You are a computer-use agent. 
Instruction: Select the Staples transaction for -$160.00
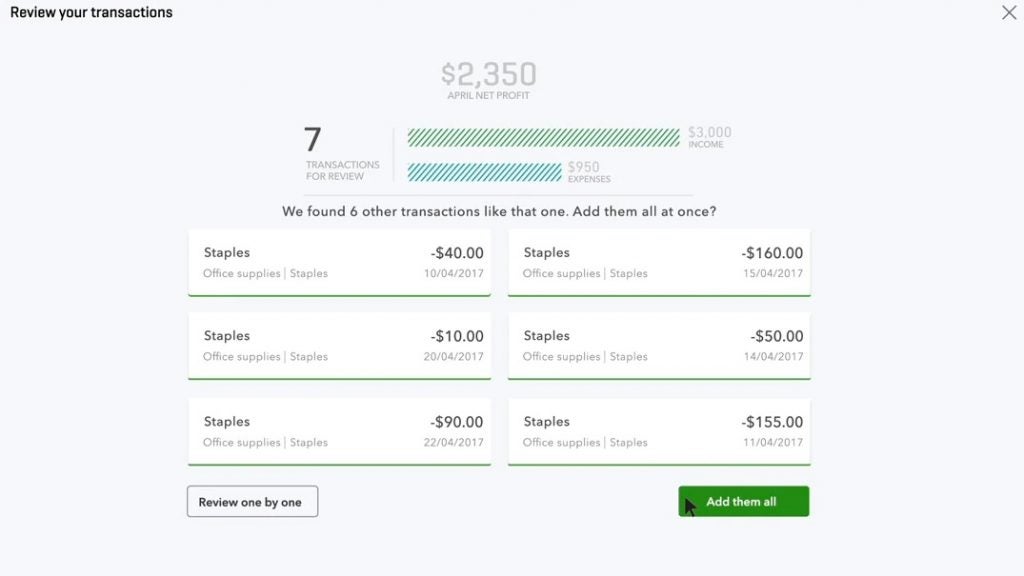click(660, 261)
